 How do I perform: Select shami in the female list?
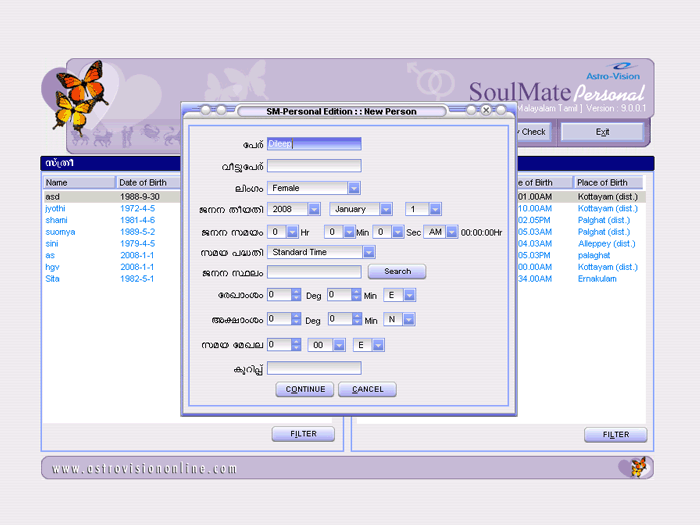(x=56, y=220)
